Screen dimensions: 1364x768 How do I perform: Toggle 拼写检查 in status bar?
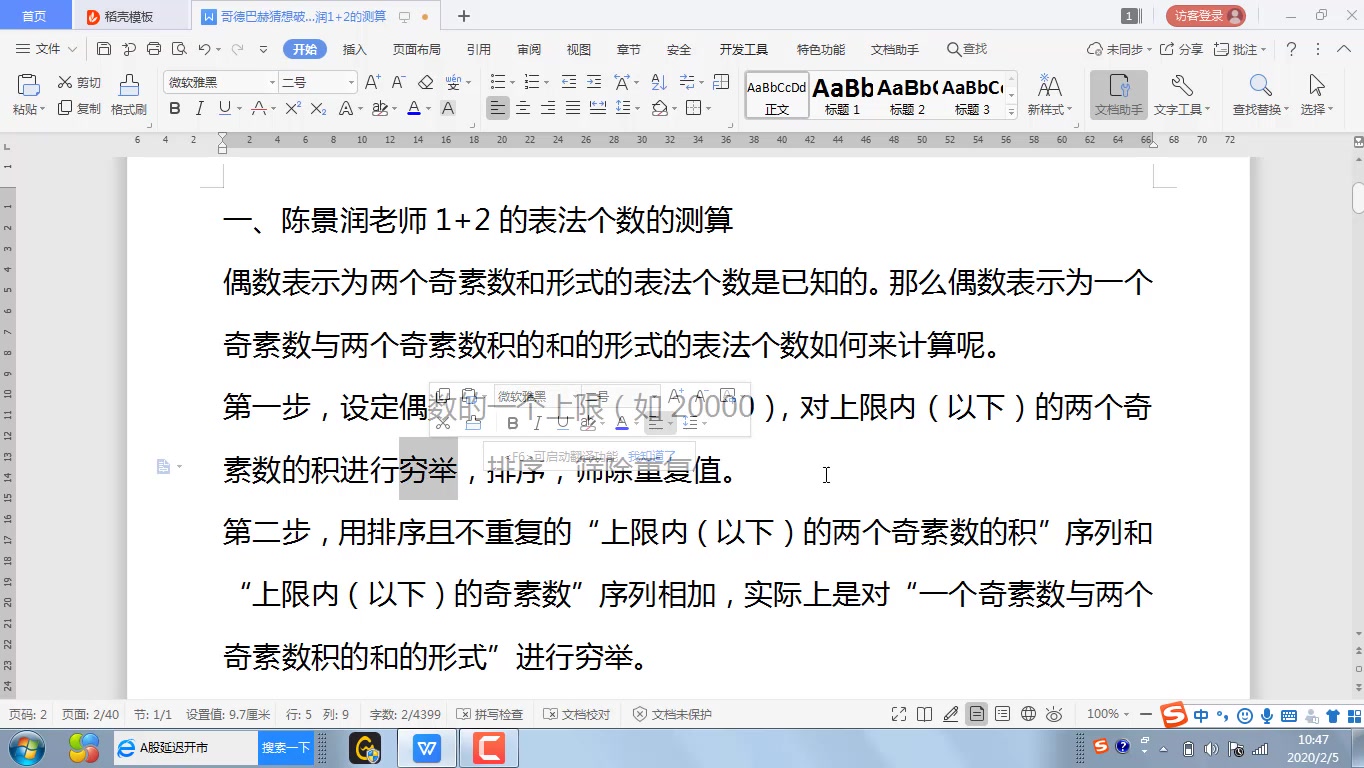tap(490, 714)
